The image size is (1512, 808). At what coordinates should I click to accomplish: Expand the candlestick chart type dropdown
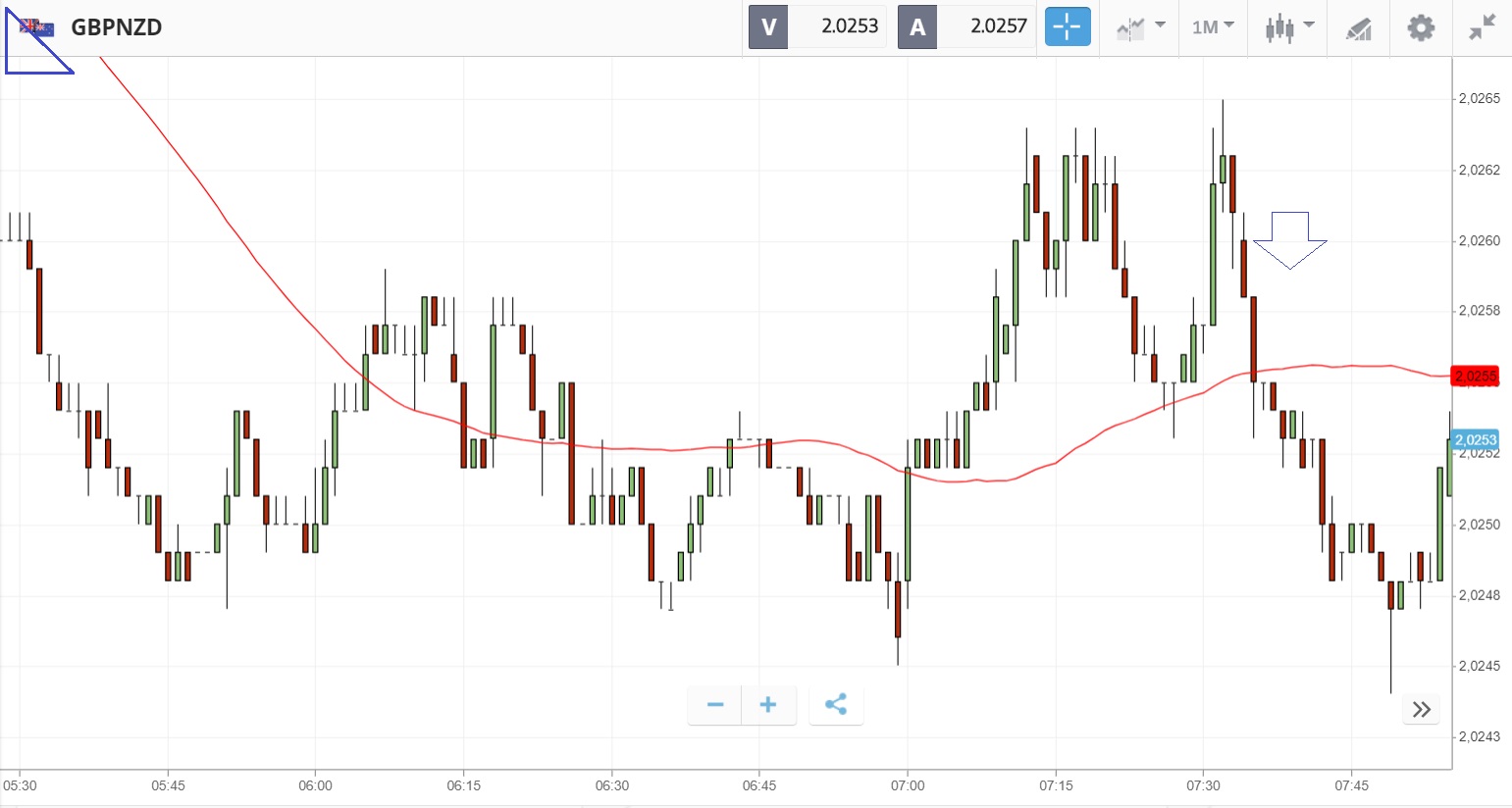tap(1288, 26)
